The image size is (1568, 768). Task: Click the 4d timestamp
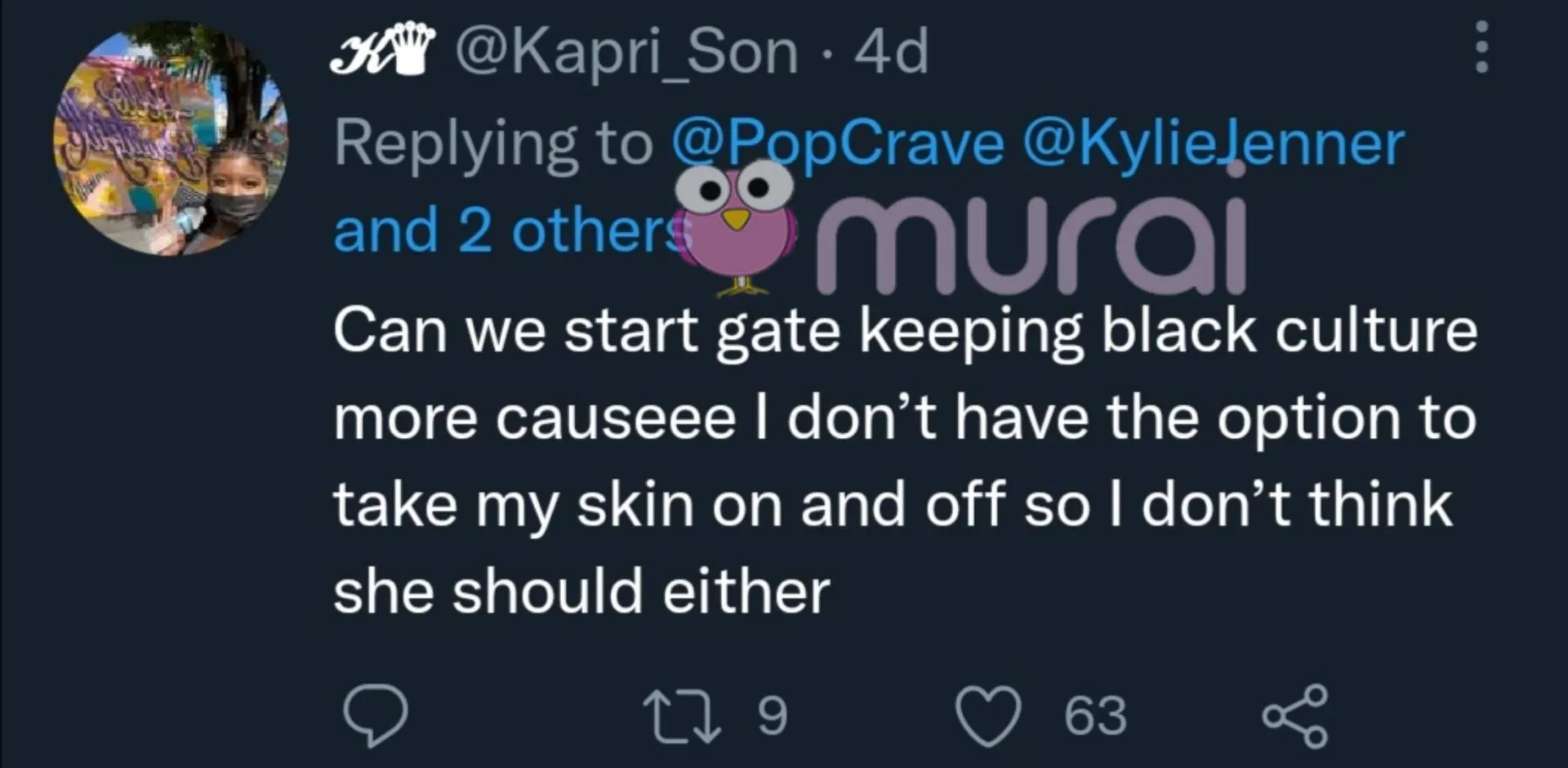click(x=892, y=51)
